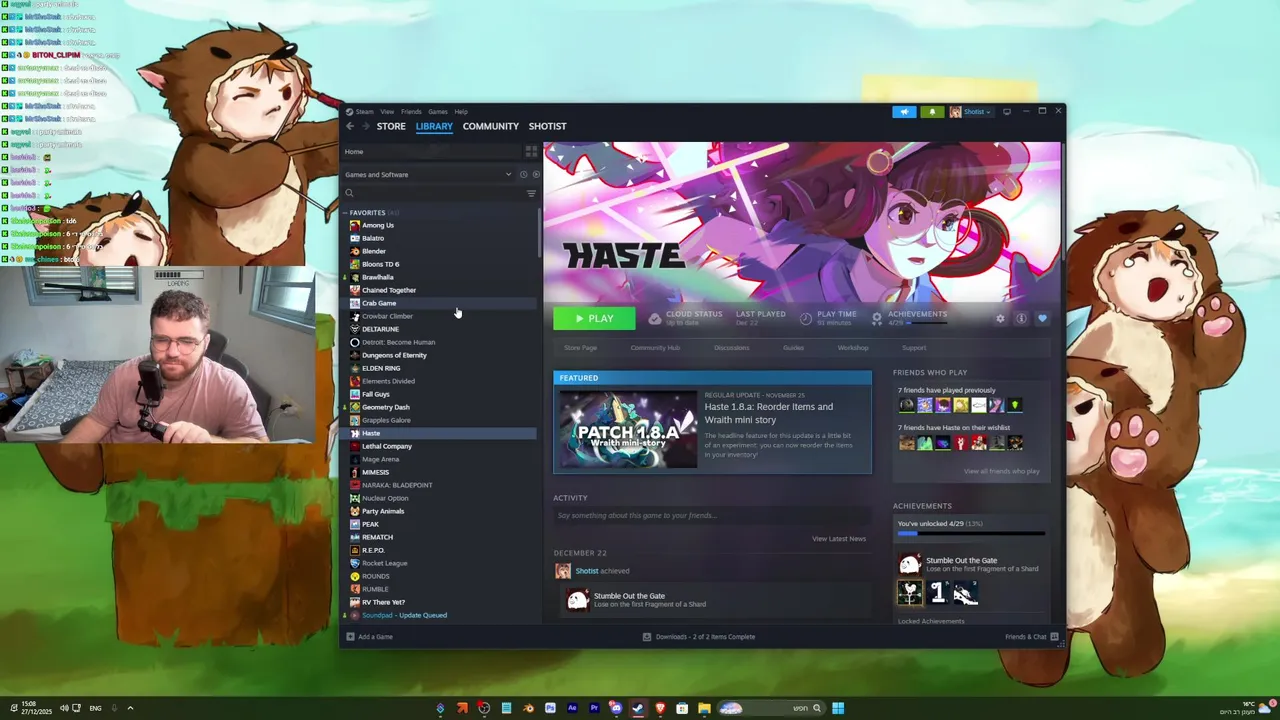Open the Haste Discussions link
Viewport: 1280px width, 720px height.
731,348
